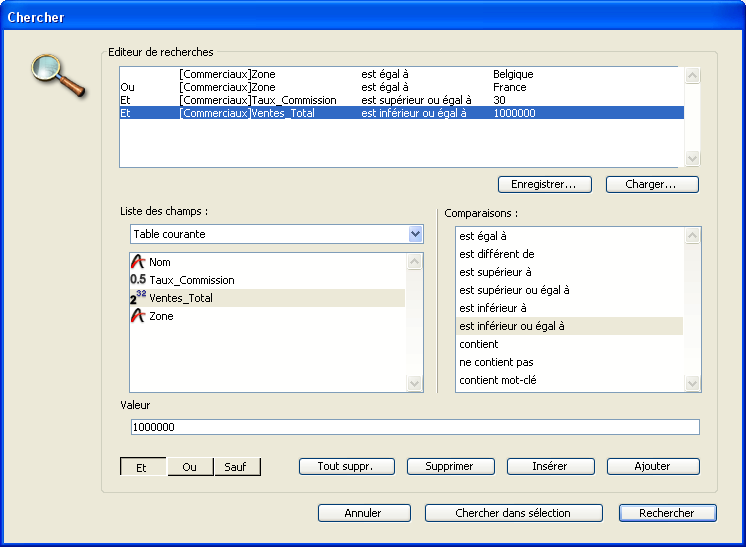Click into the Valeur input field
Screen dimensions: 746x547
[x=414, y=427]
